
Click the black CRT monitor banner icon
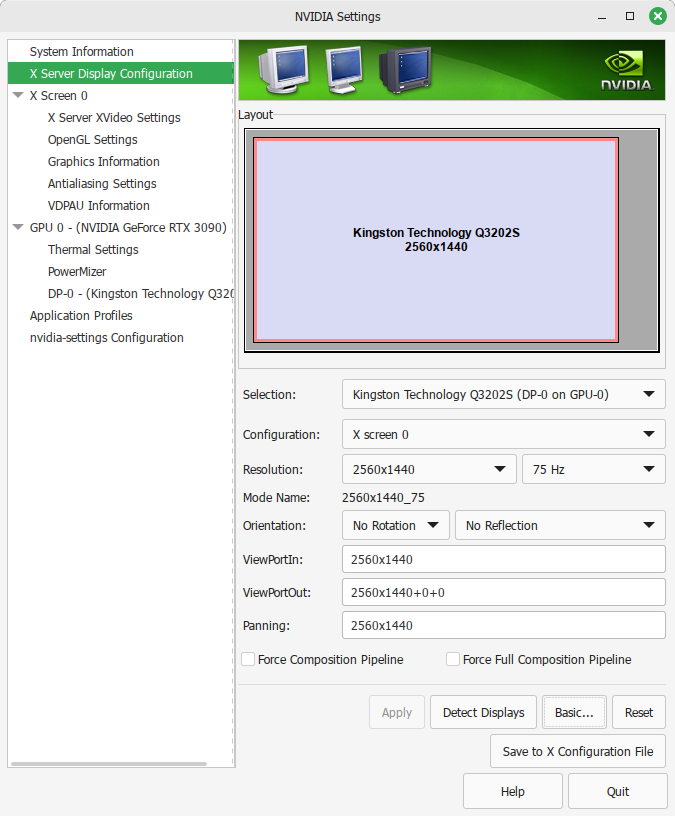click(x=405, y=70)
